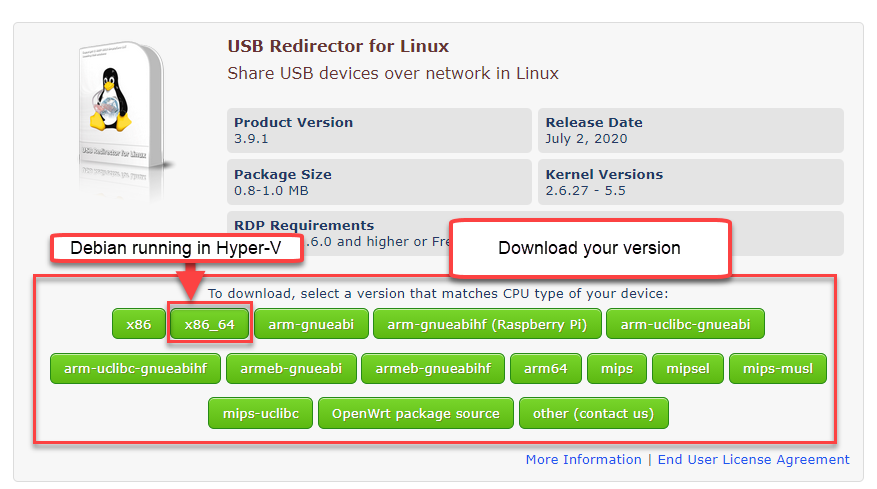877x489 pixels.
Task: Open the More Information link
Action: coord(583,460)
